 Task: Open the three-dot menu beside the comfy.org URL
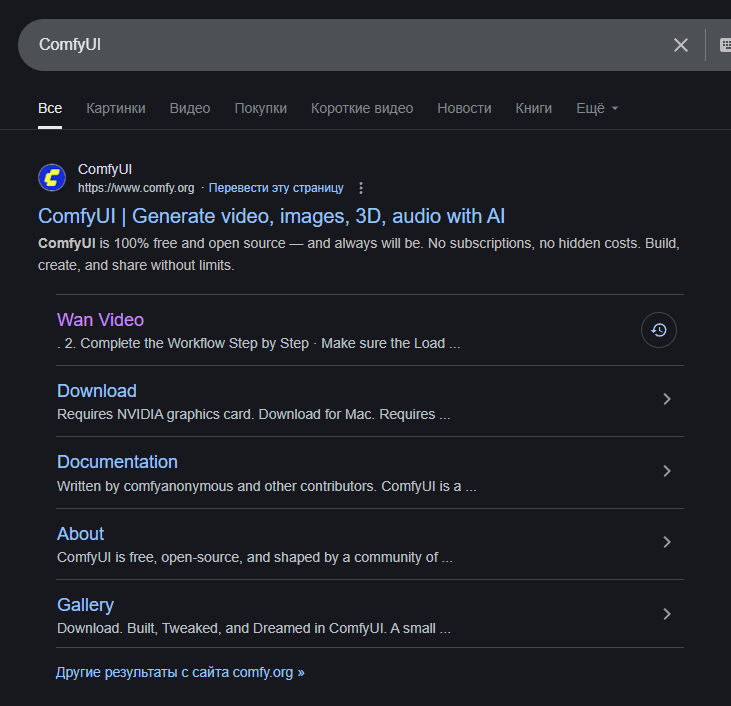[360, 188]
